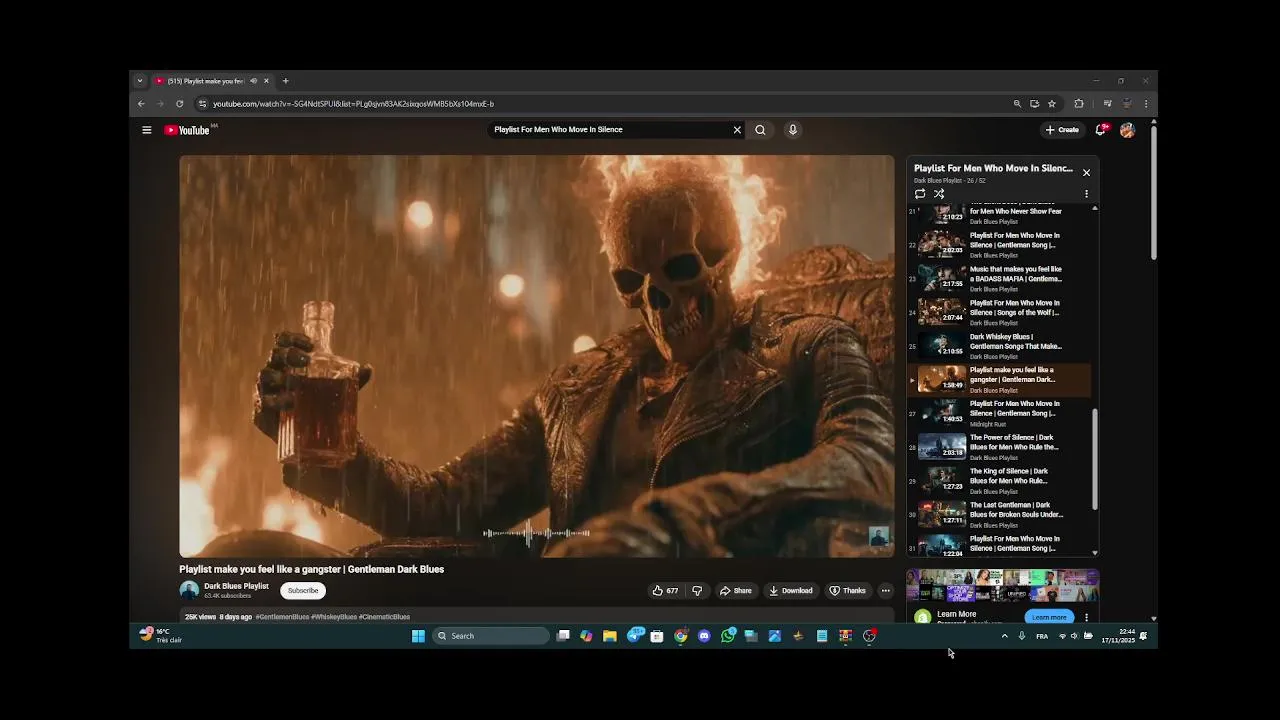Open the Windows taskbar Search box
The height and width of the screenshot is (720, 1280).
click(491, 636)
